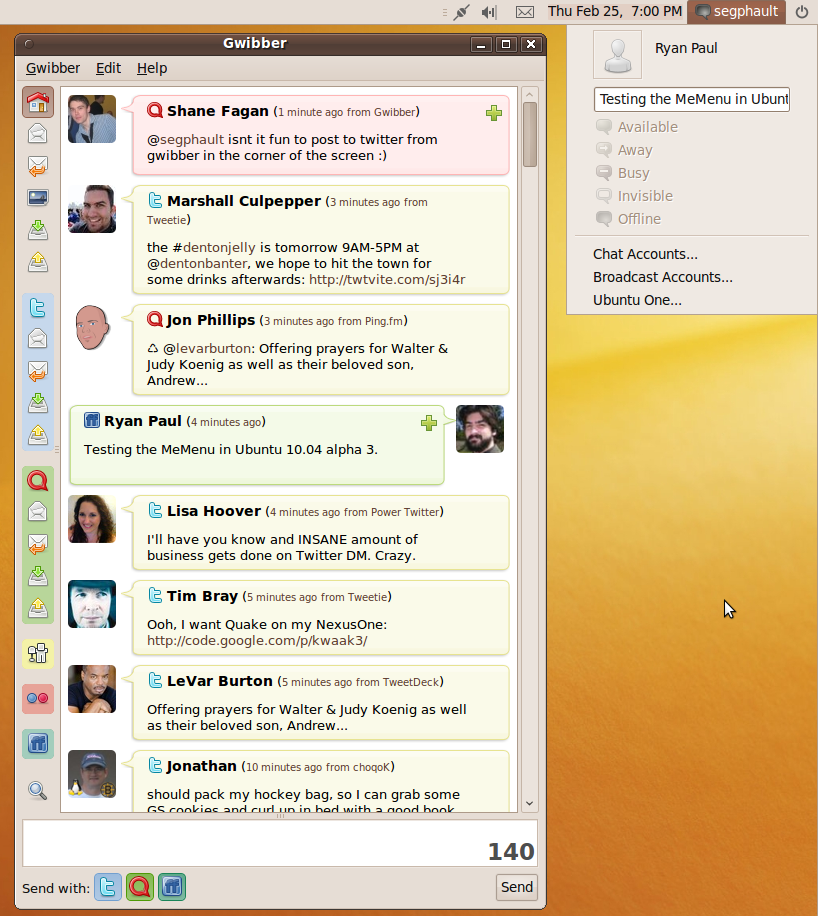
Task: Open Messages envelope icon under Identi.ca account
Action: click(x=38, y=511)
